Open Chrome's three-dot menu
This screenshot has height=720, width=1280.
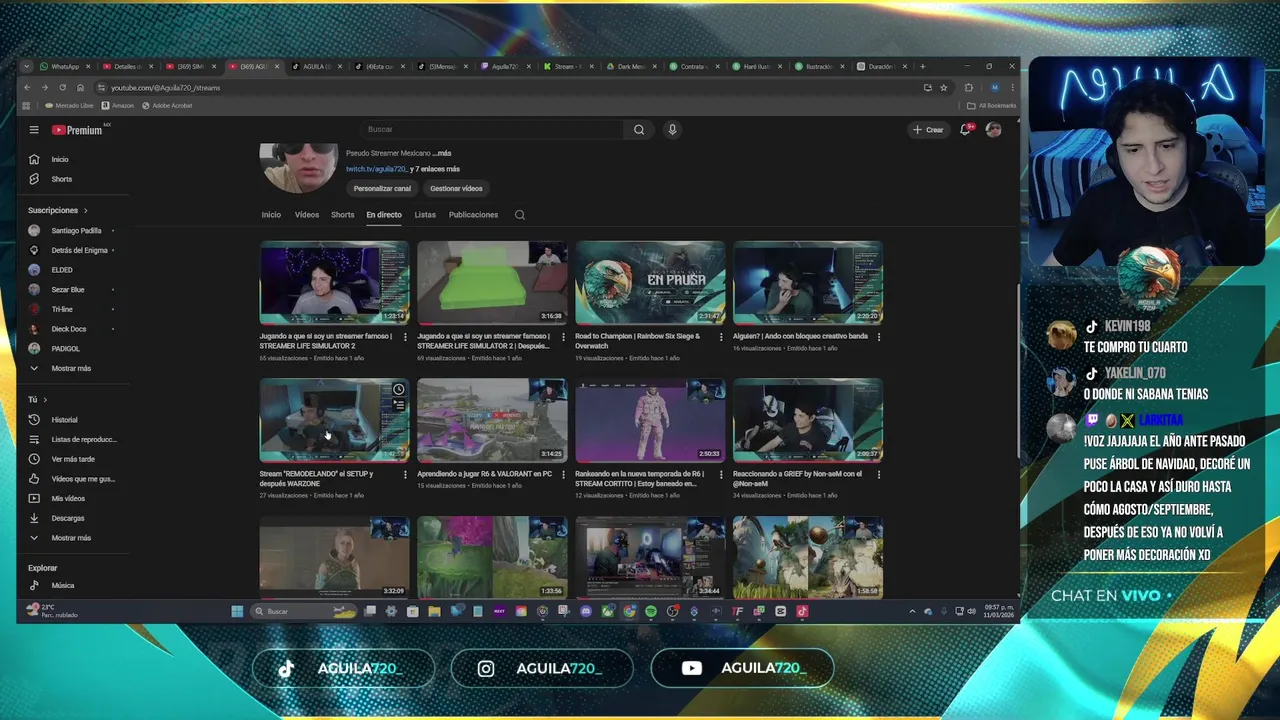1012,88
